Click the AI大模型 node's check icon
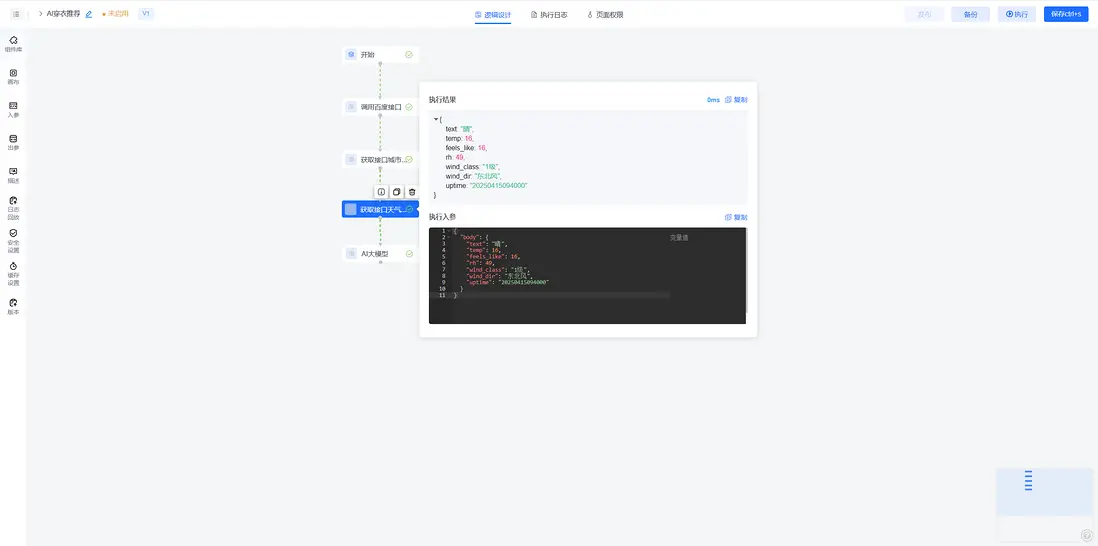The width and height of the screenshot is (1098, 546). pyautogui.click(x=409, y=253)
